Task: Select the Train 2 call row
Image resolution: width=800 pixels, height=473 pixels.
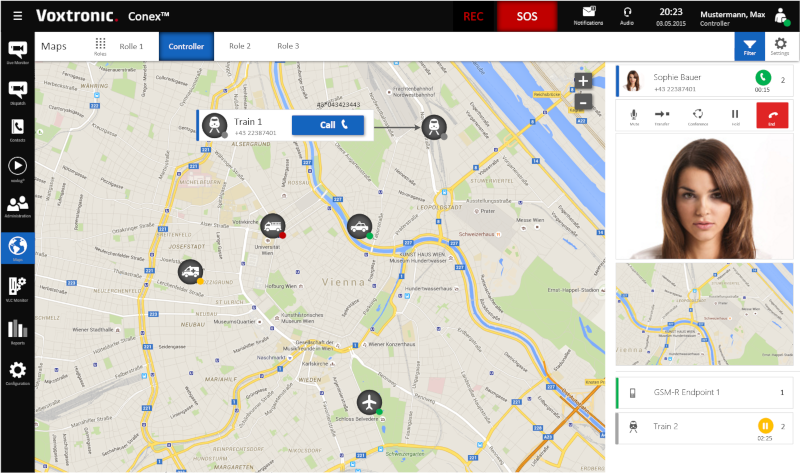Action: point(705,428)
